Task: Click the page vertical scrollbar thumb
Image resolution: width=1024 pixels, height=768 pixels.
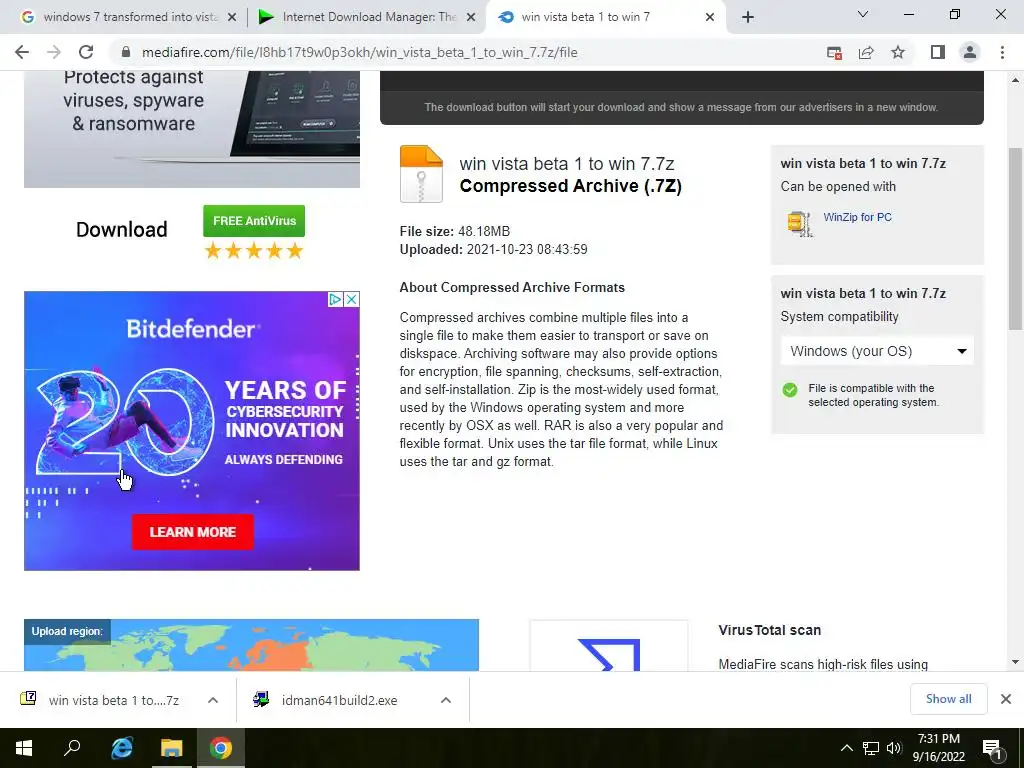Action: [1015, 238]
